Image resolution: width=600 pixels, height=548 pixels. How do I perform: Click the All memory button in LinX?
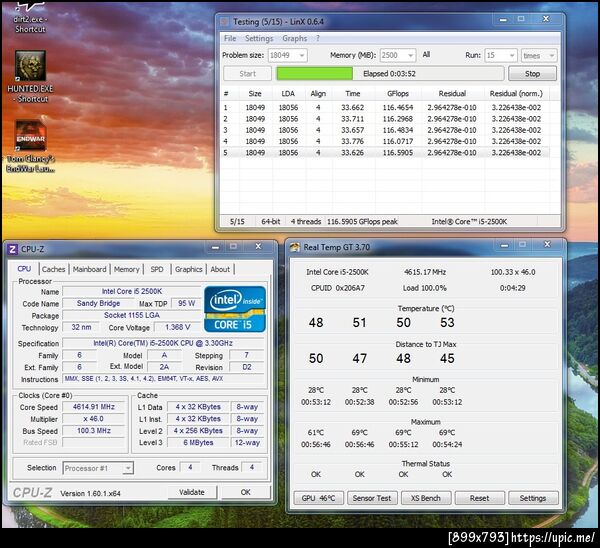pos(426,55)
